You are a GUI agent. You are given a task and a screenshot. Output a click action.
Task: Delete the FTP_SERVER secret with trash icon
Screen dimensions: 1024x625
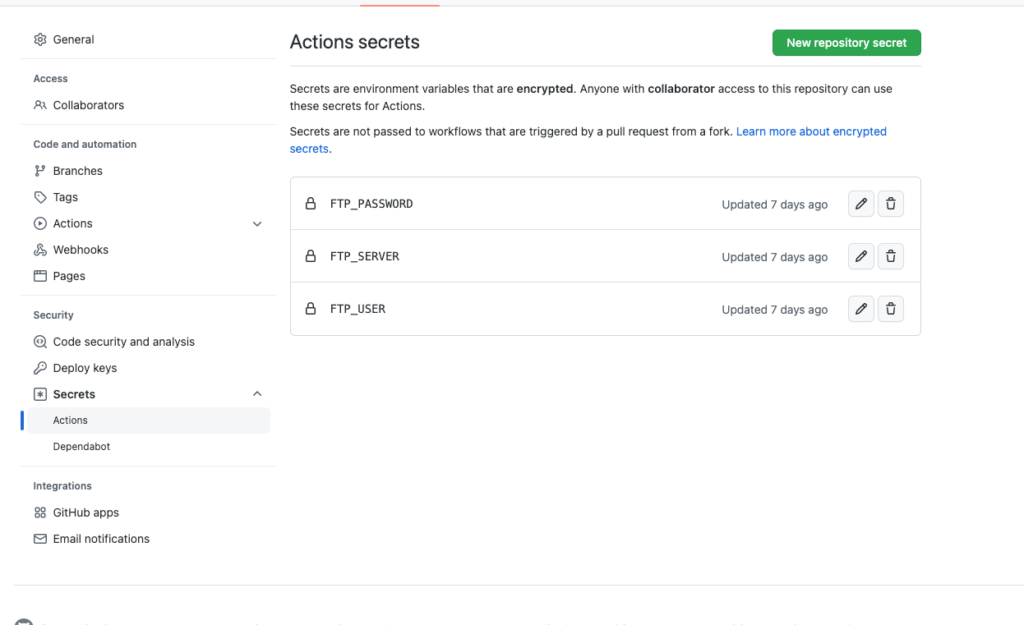pos(890,256)
